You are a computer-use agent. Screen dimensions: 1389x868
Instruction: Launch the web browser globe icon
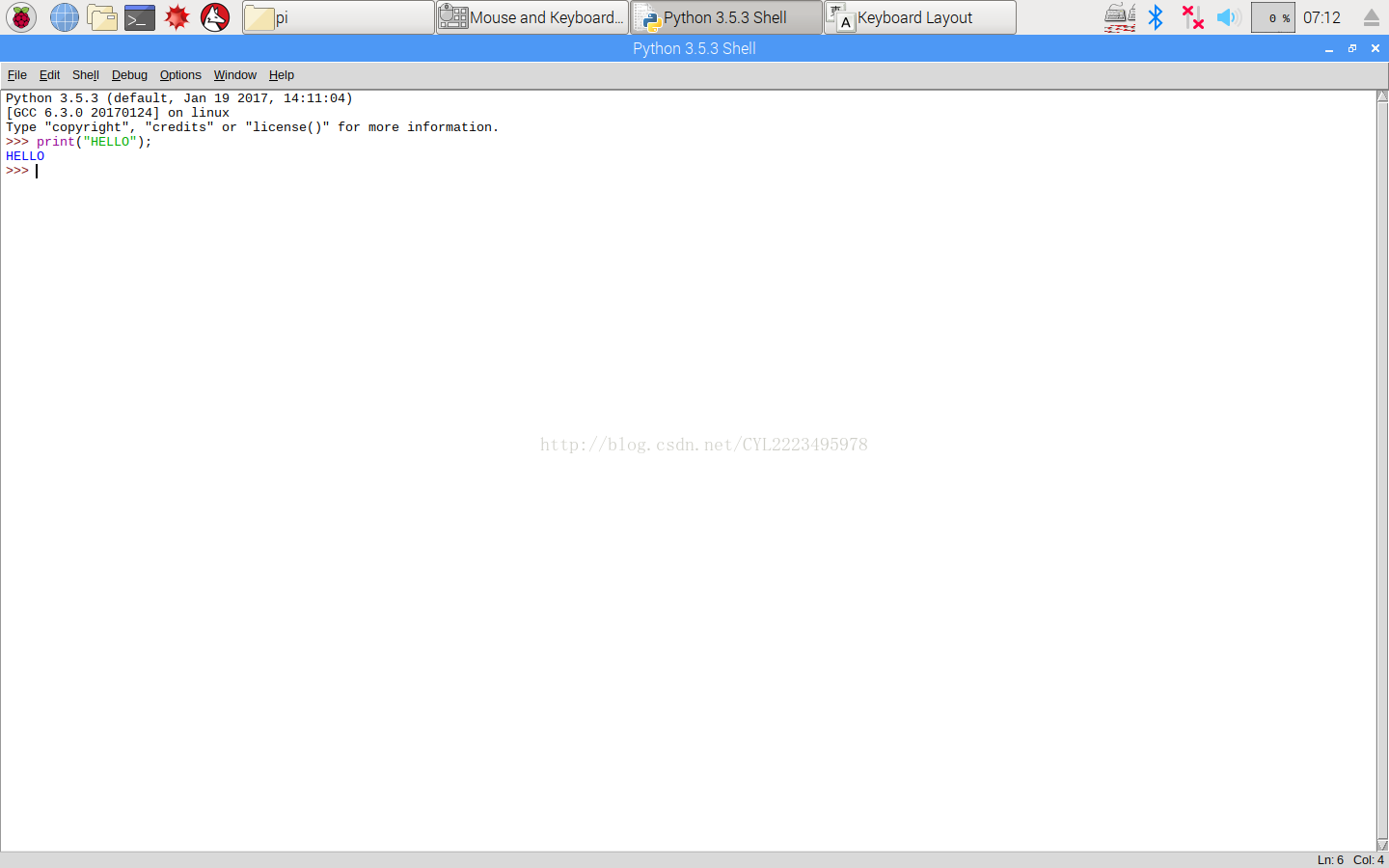64,17
